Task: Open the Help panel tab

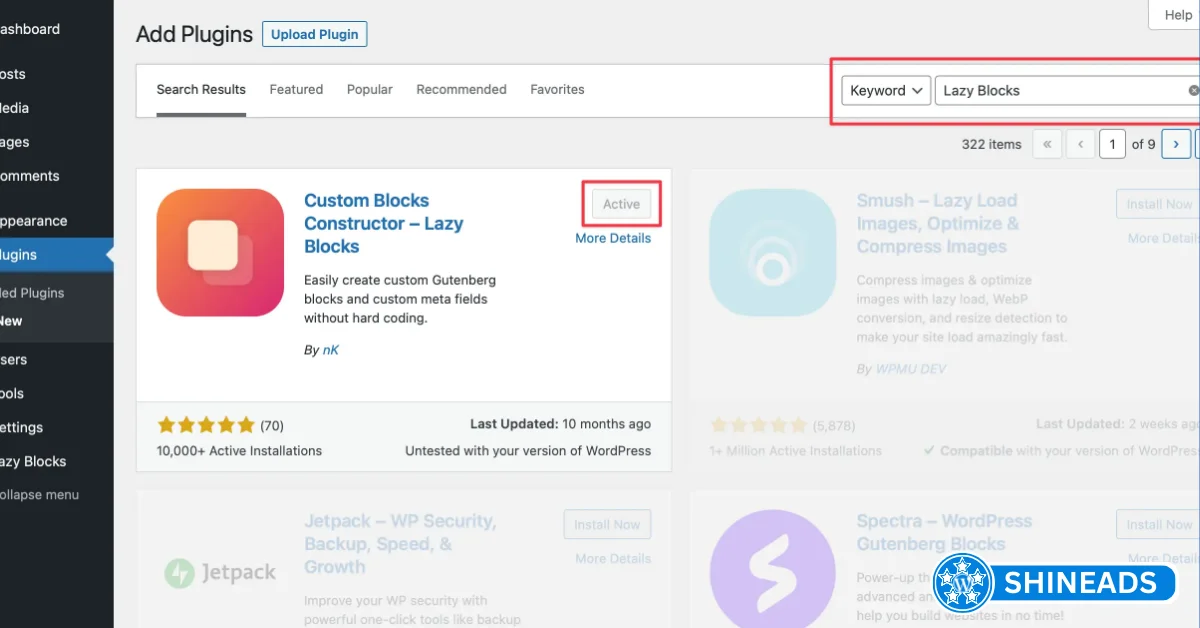Action: pyautogui.click(x=1175, y=15)
